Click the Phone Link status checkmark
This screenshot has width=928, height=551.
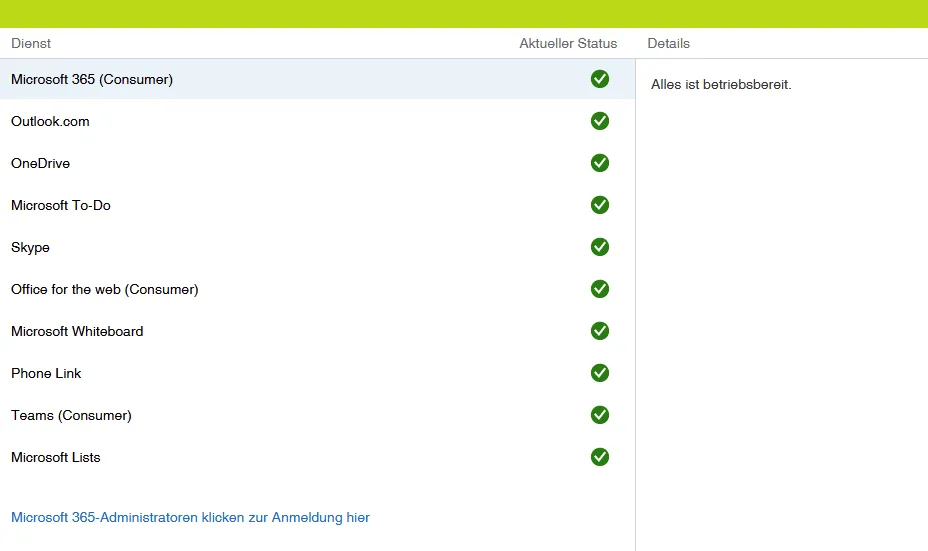pyautogui.click(x=600, y=373)
